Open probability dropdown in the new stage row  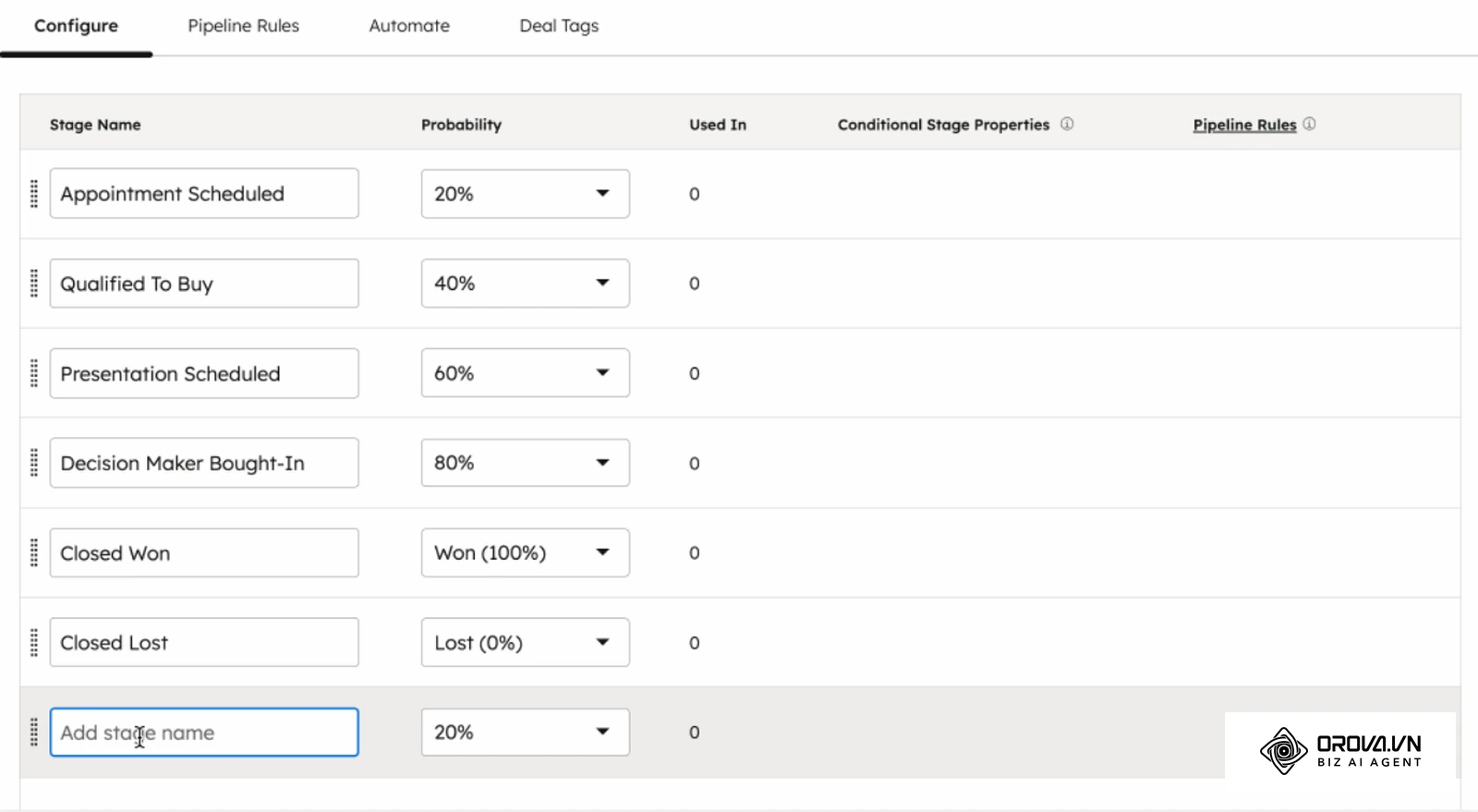(x=525, y=732)
